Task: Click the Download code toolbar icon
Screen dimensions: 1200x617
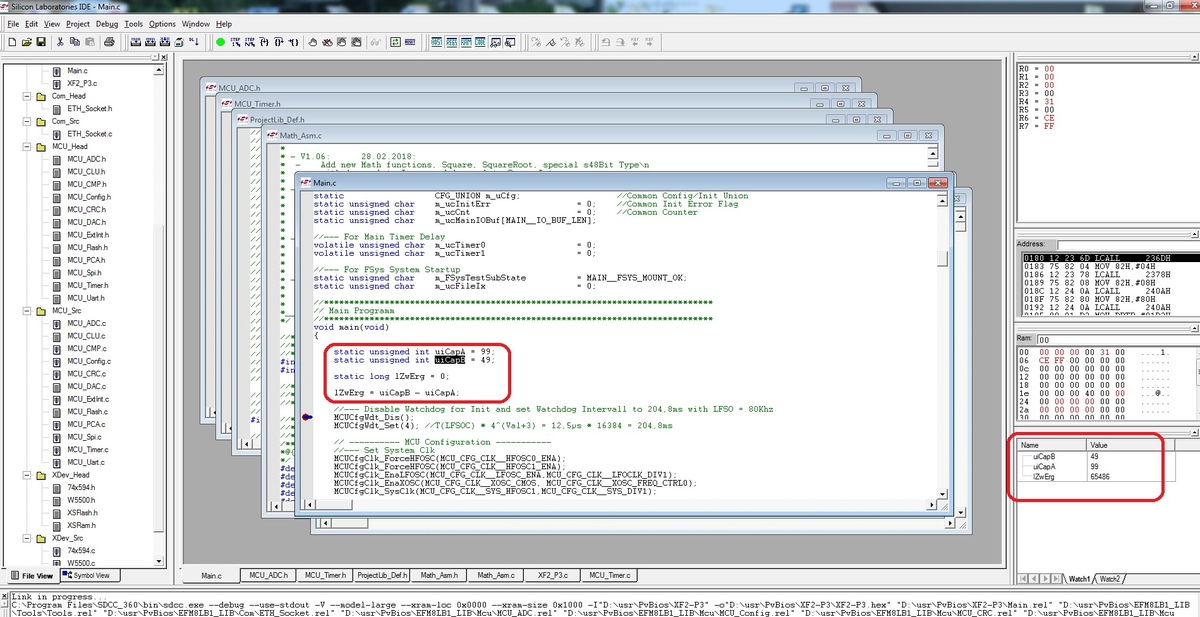Action: pos(194,42)
